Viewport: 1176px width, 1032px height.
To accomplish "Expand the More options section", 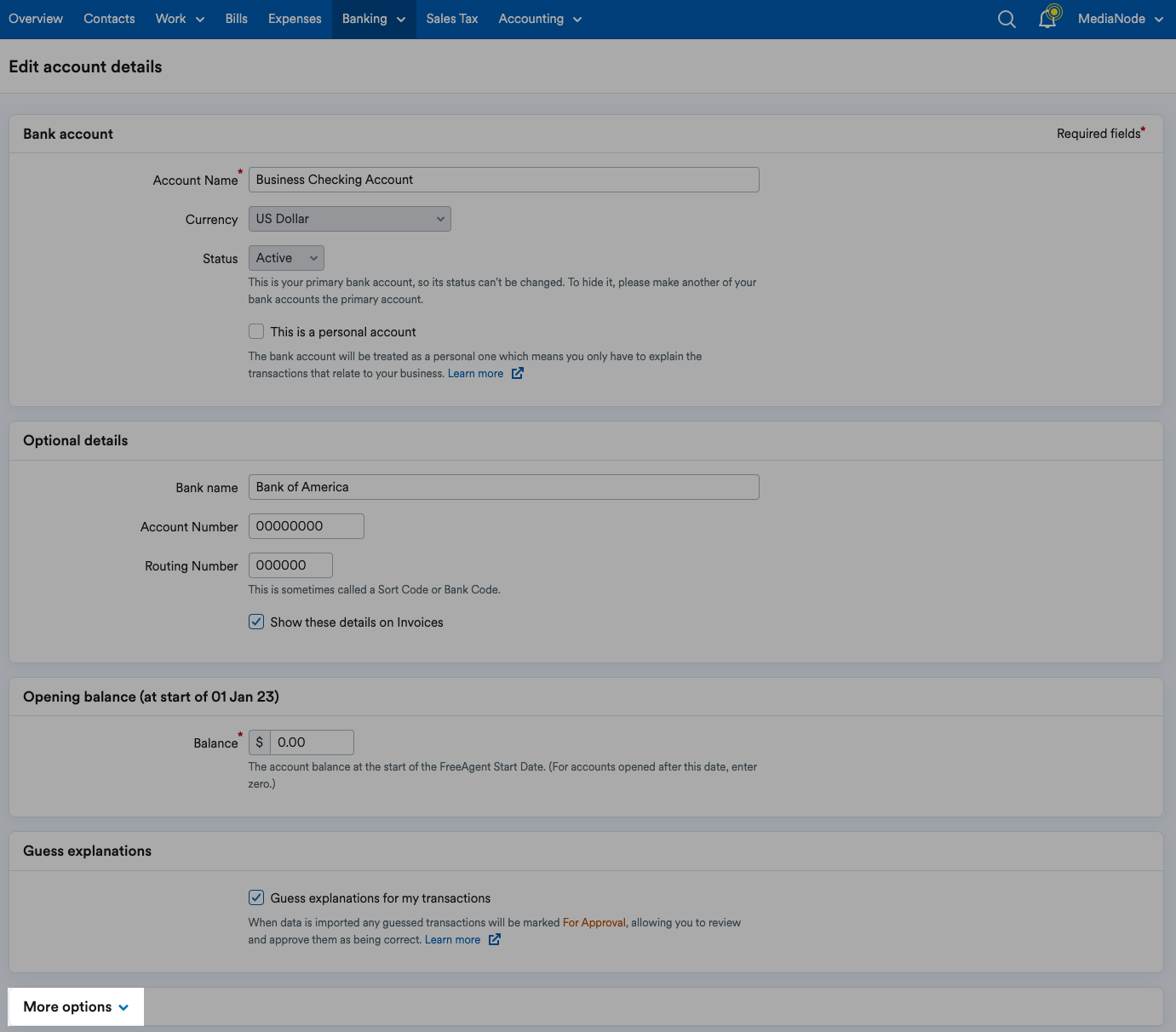I will 75,1006.
